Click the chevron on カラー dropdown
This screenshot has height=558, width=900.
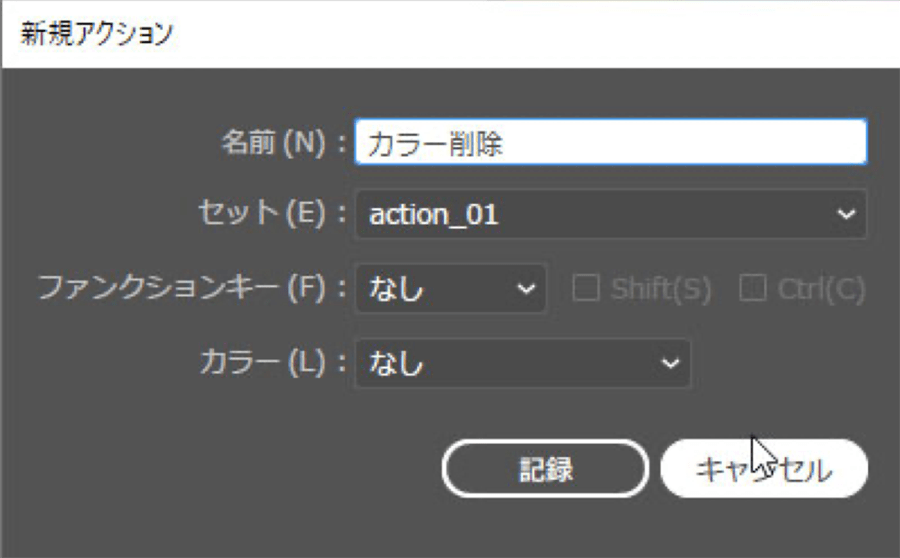(670, 363)
